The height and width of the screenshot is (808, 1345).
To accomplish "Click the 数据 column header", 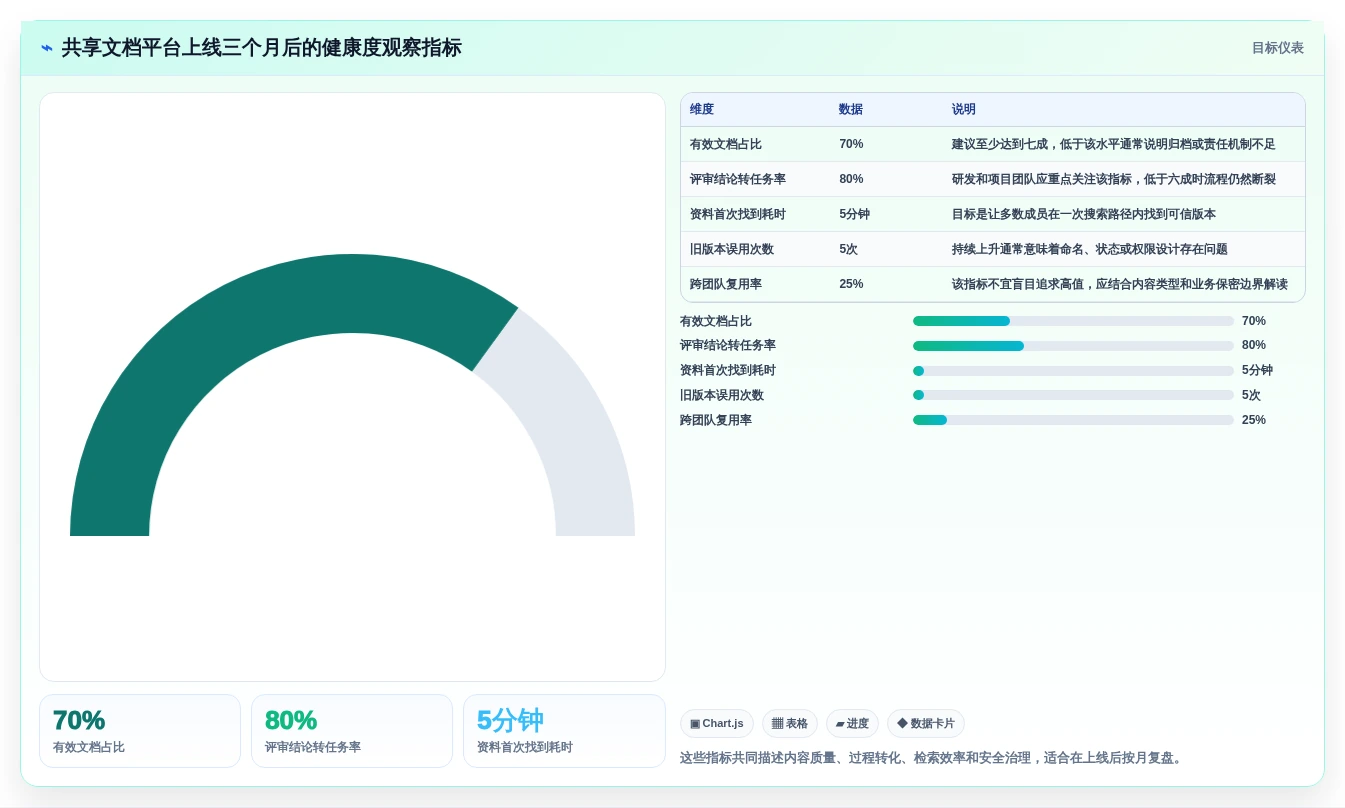I will click(x=851, y=110).
